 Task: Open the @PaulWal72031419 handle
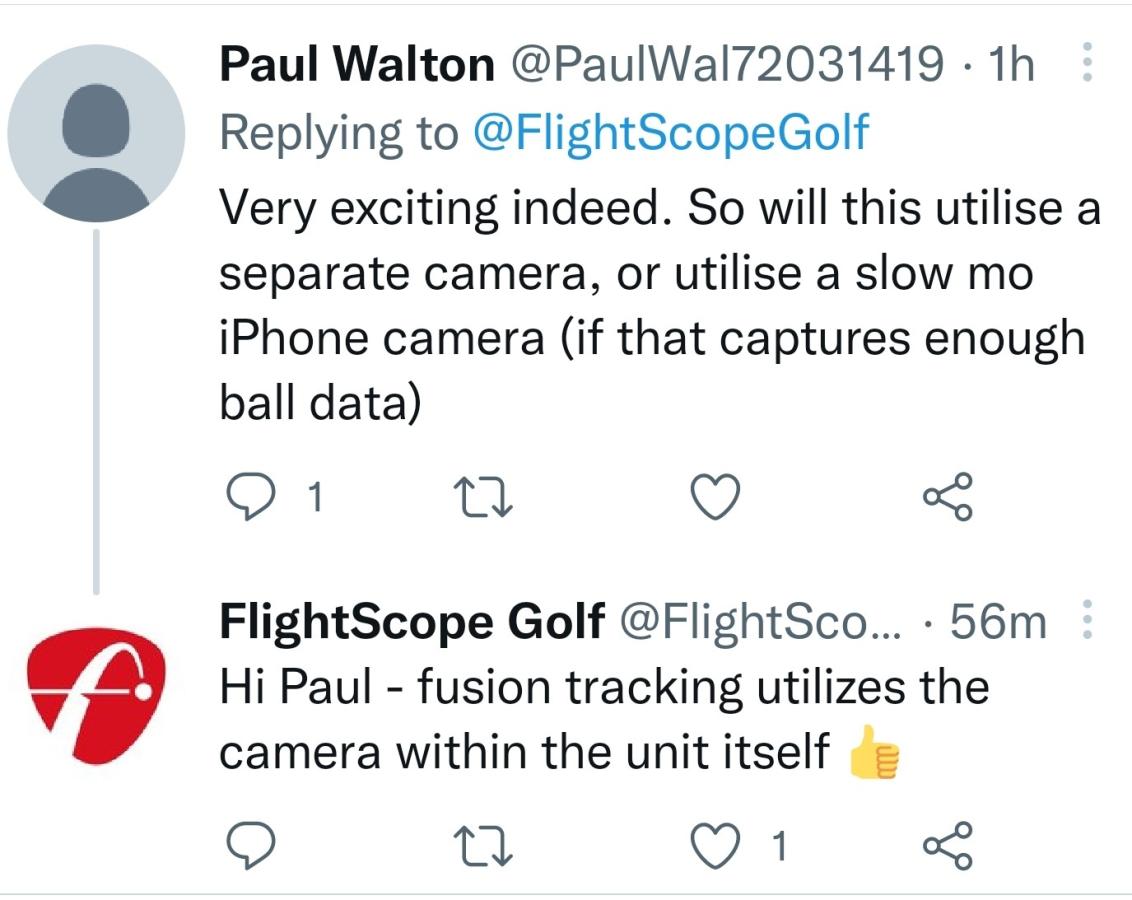pos(727,66)
